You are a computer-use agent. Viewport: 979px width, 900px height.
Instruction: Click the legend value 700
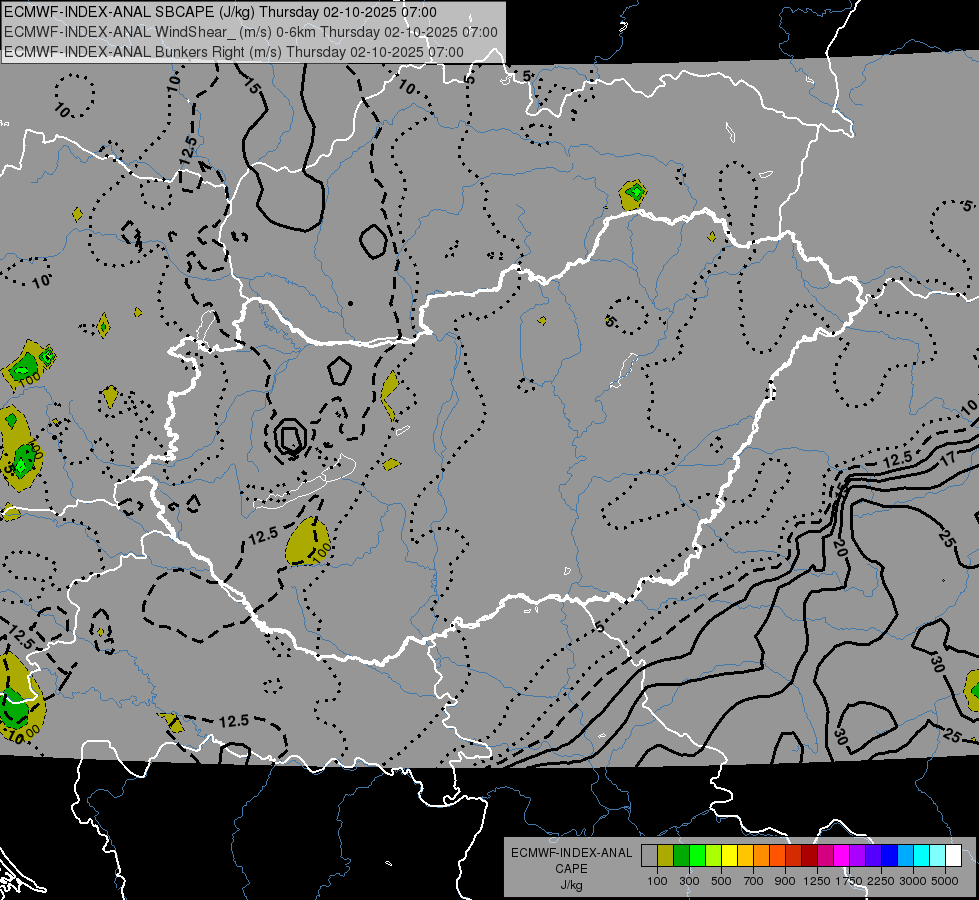(754, 881)
